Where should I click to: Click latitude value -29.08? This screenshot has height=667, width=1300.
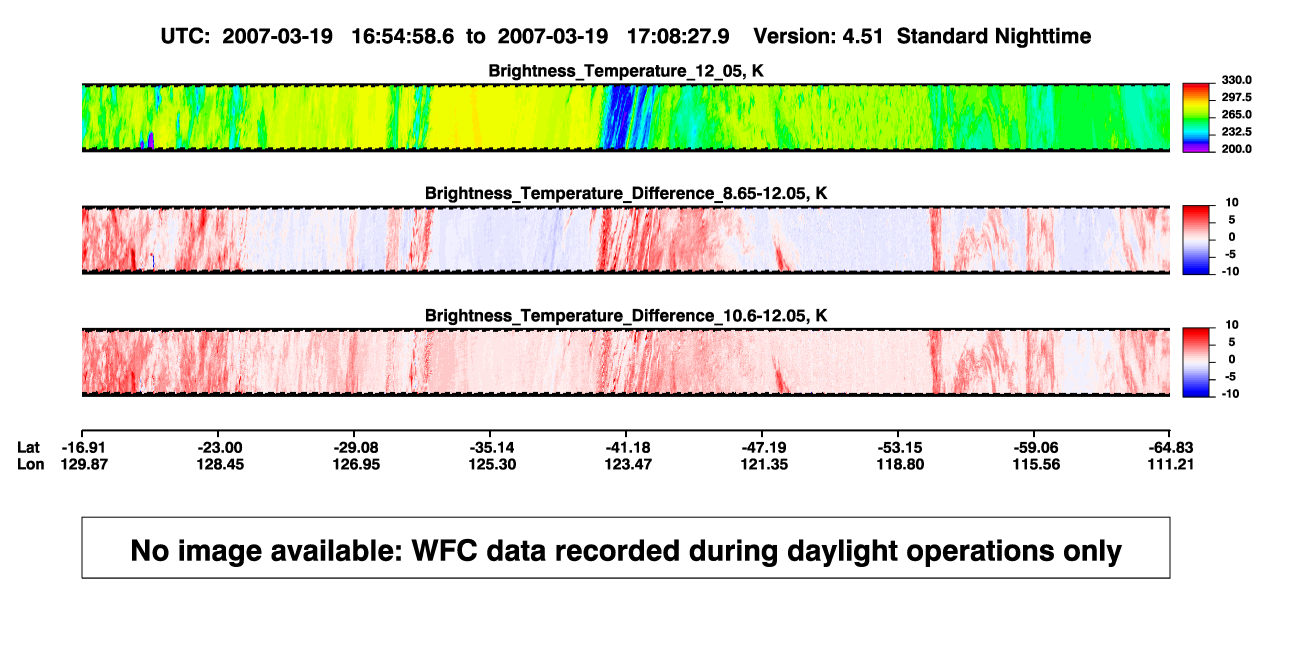[355, 447]
